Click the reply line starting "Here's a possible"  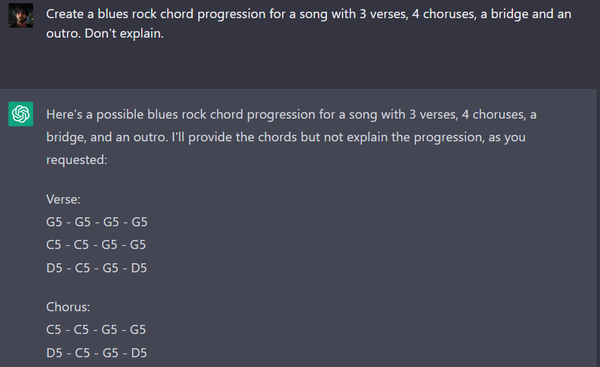pyautogui.click(x=291, y=114)
